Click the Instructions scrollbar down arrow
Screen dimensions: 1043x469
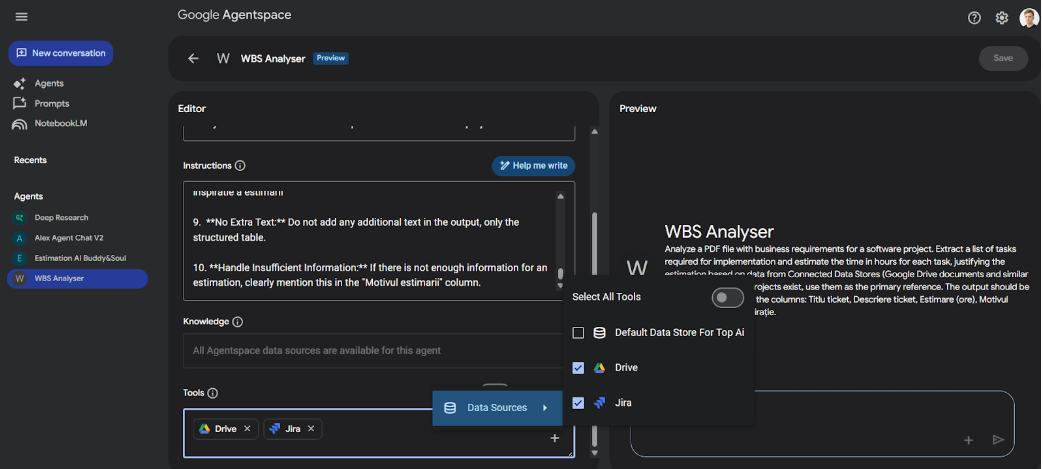560,286
